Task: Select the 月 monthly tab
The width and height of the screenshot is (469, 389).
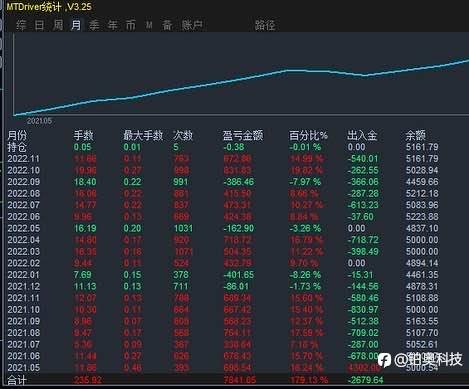Action: pyautogui.click(x=76, y=25)
